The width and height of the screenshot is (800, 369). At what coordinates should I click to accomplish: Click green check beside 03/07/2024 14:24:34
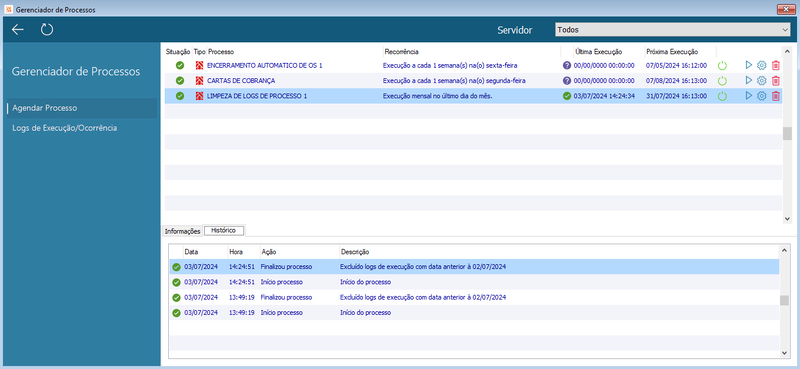567,96
